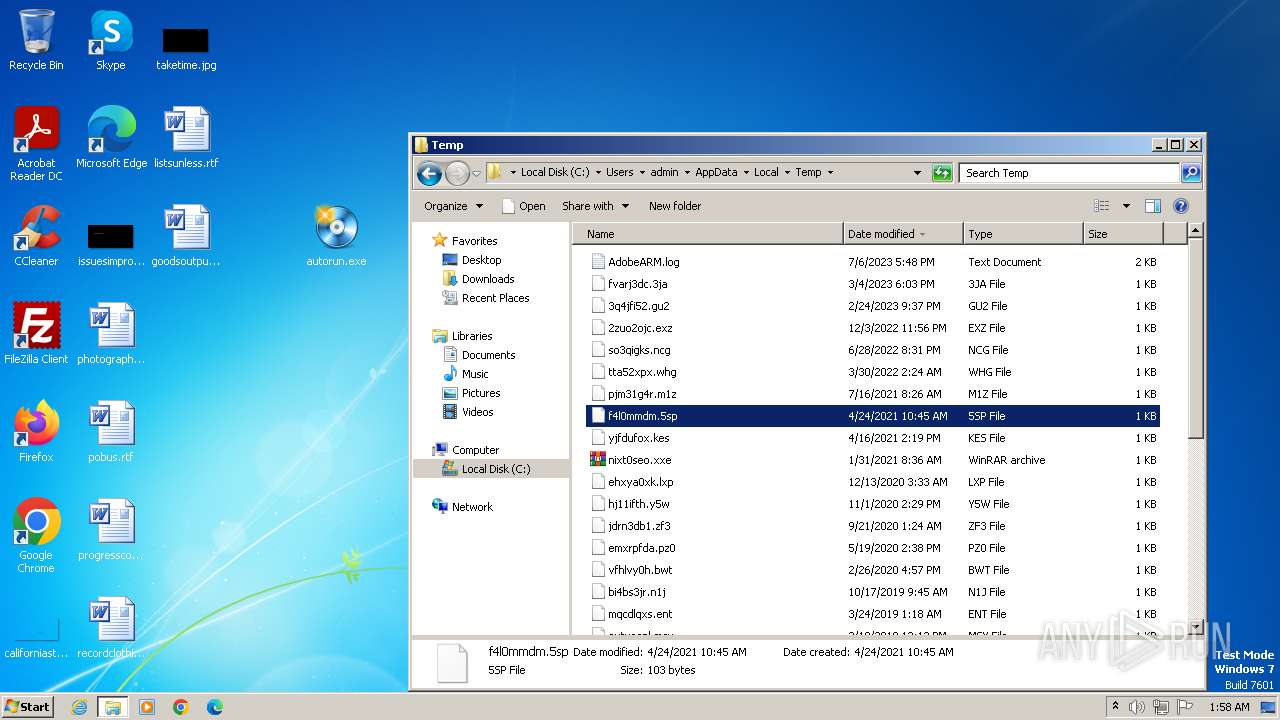Image resolution: width=1280 pixels, height=720 pixels.
Task: Show the preview pane
Action: pyautogui.click(x=1152, y=206)
